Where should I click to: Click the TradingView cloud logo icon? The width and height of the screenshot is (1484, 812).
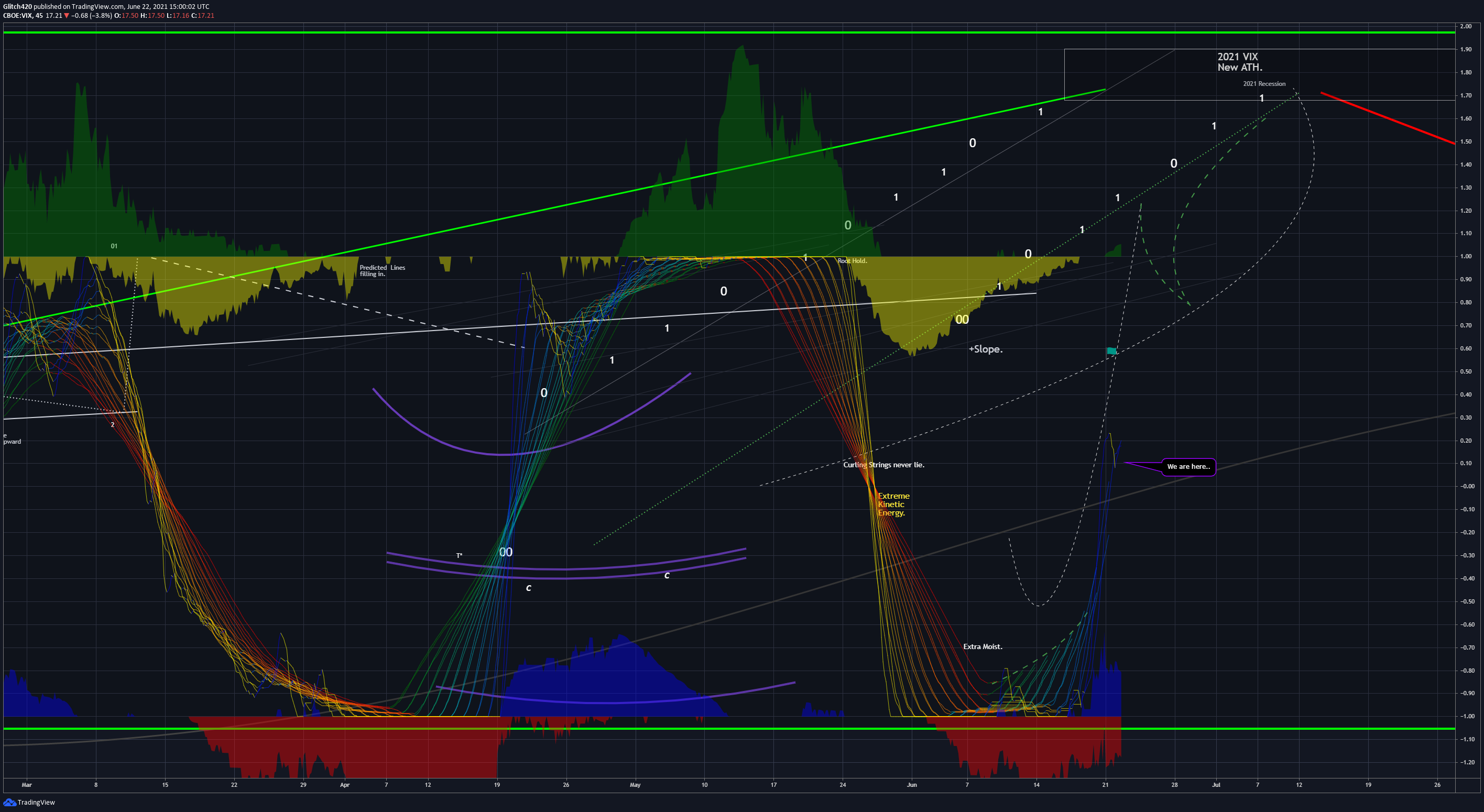tap(9, 802)
